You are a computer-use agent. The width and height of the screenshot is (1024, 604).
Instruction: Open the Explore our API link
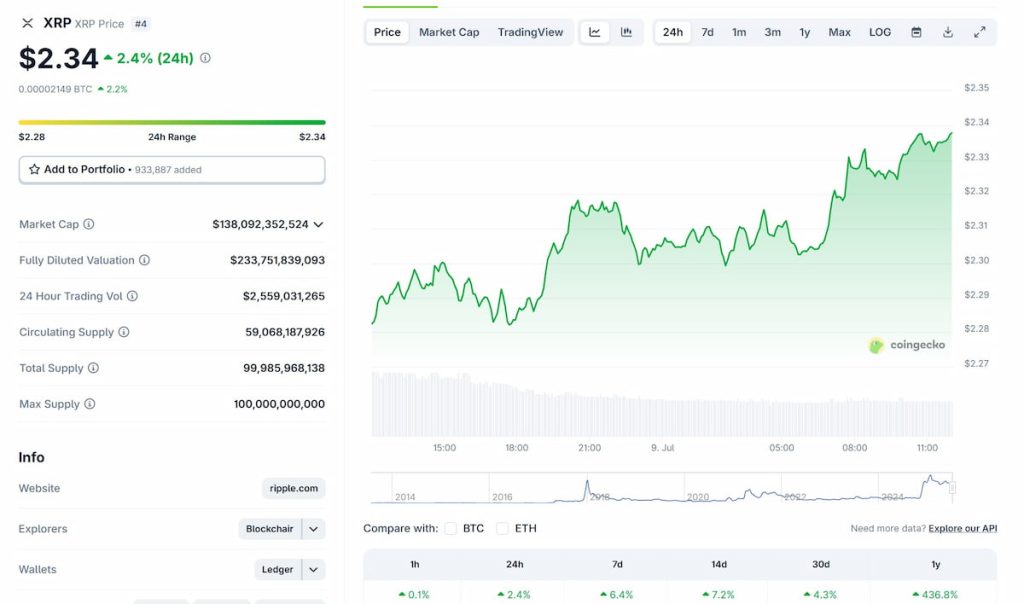pos(961,528)
